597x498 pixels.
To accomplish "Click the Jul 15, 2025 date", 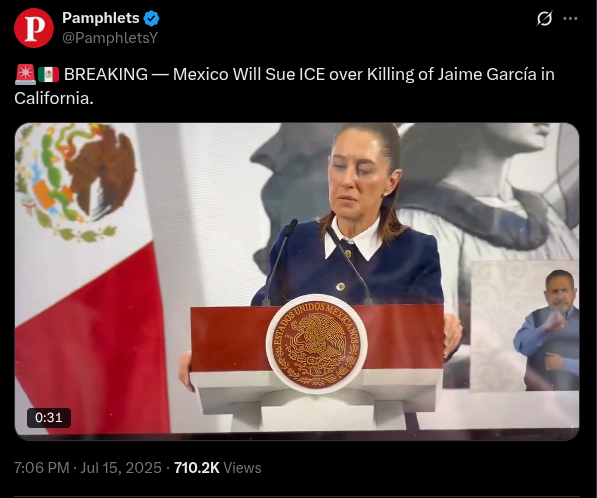I will 121,468.
